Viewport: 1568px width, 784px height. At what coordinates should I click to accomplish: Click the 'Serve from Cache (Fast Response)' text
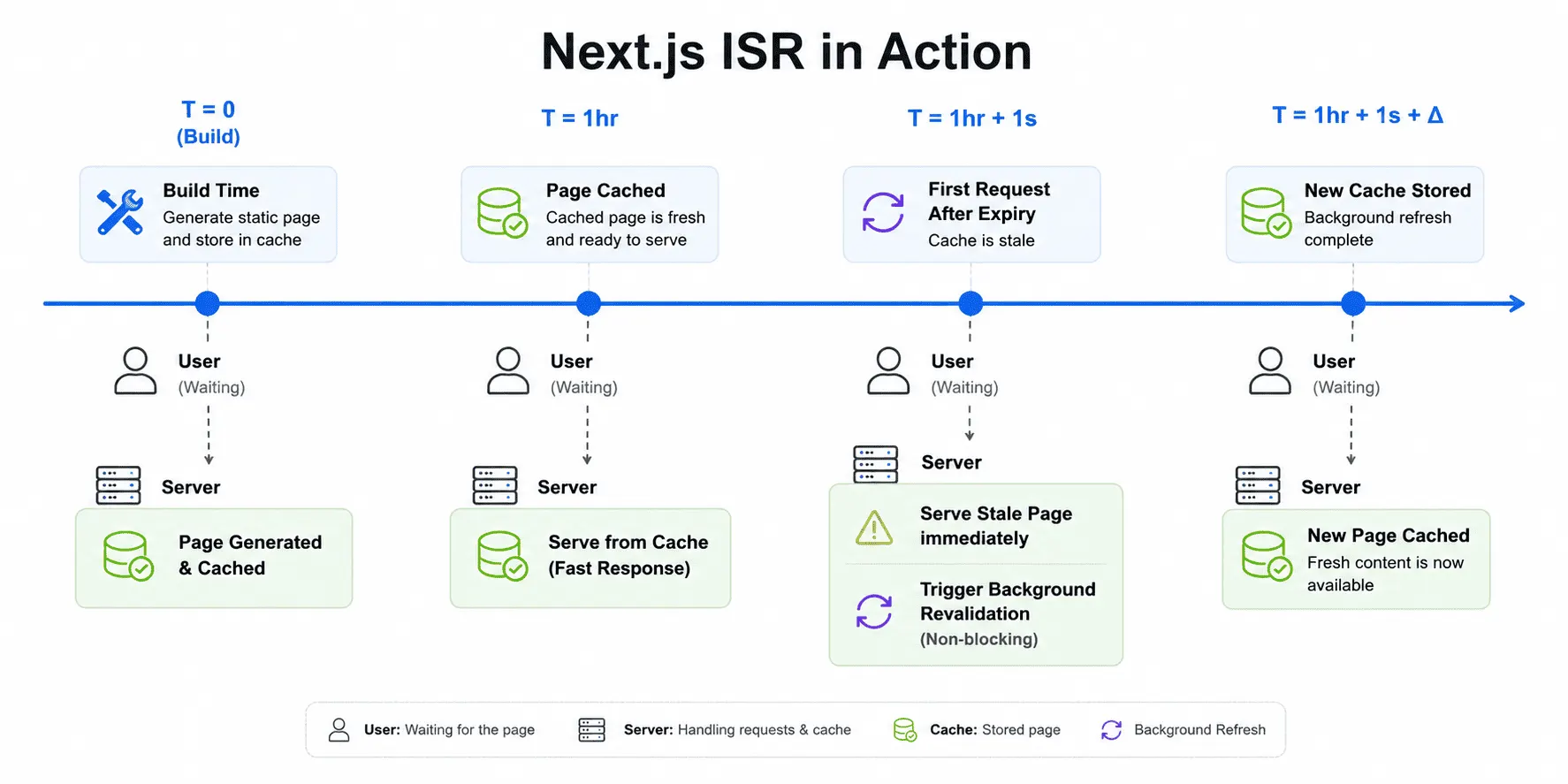628,555
